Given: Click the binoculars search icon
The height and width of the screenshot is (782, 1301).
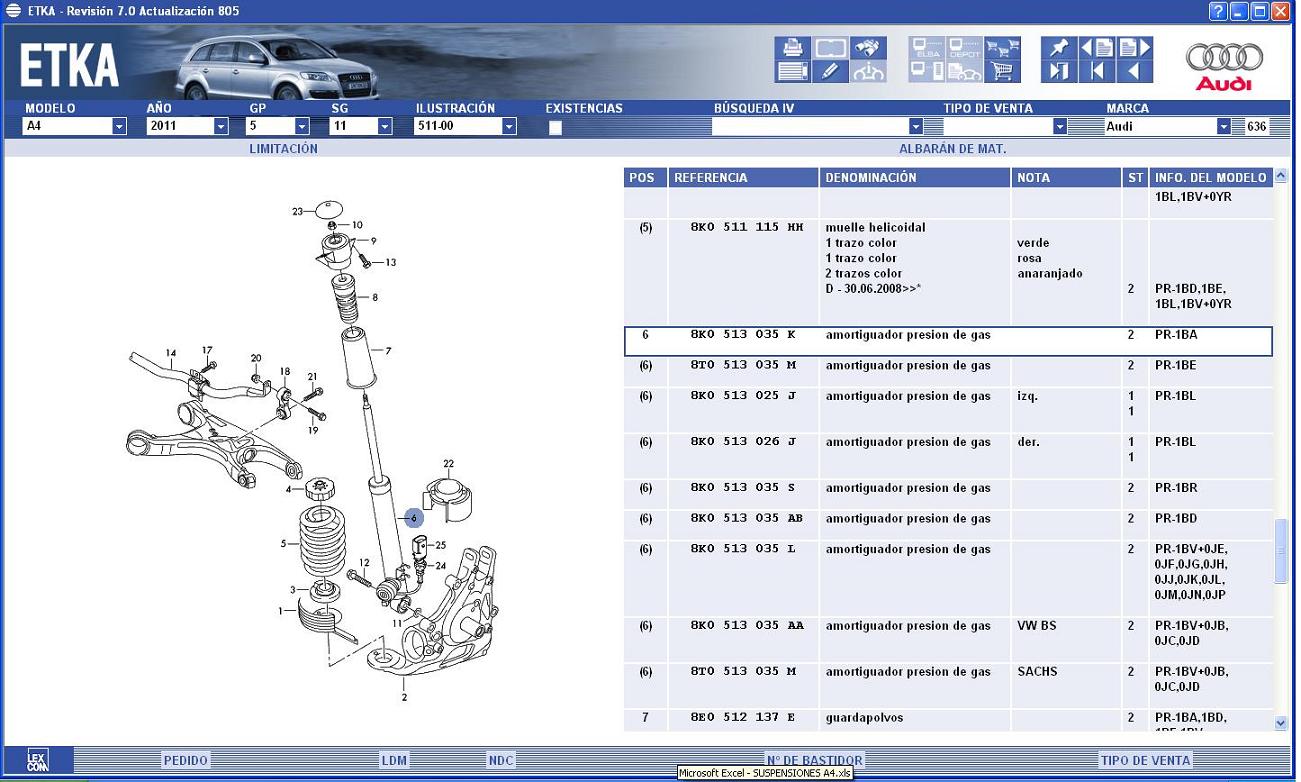Looking at the screenshot, I should 868,48.
